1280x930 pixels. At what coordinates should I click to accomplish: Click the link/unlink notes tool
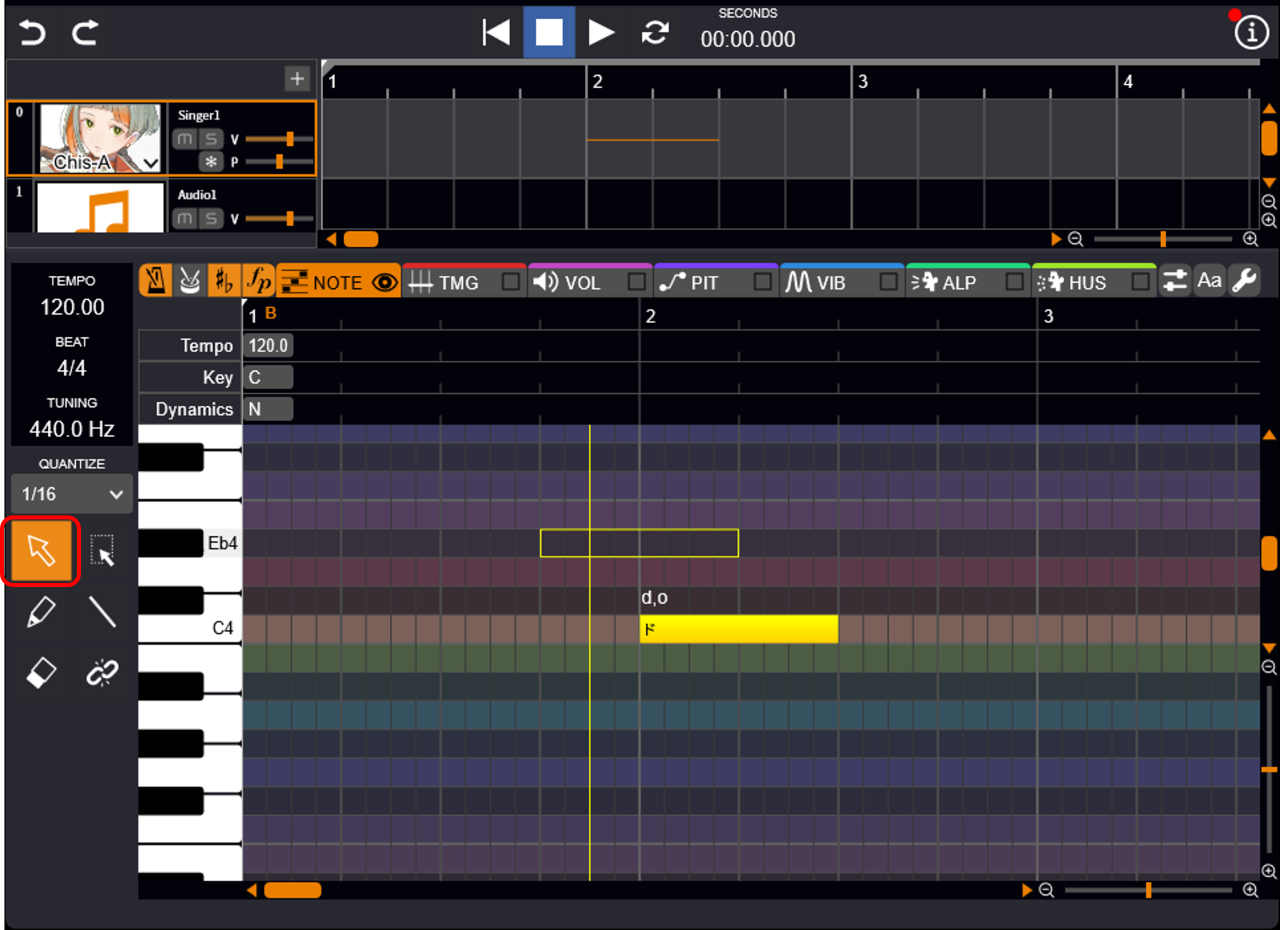(102, 674)
